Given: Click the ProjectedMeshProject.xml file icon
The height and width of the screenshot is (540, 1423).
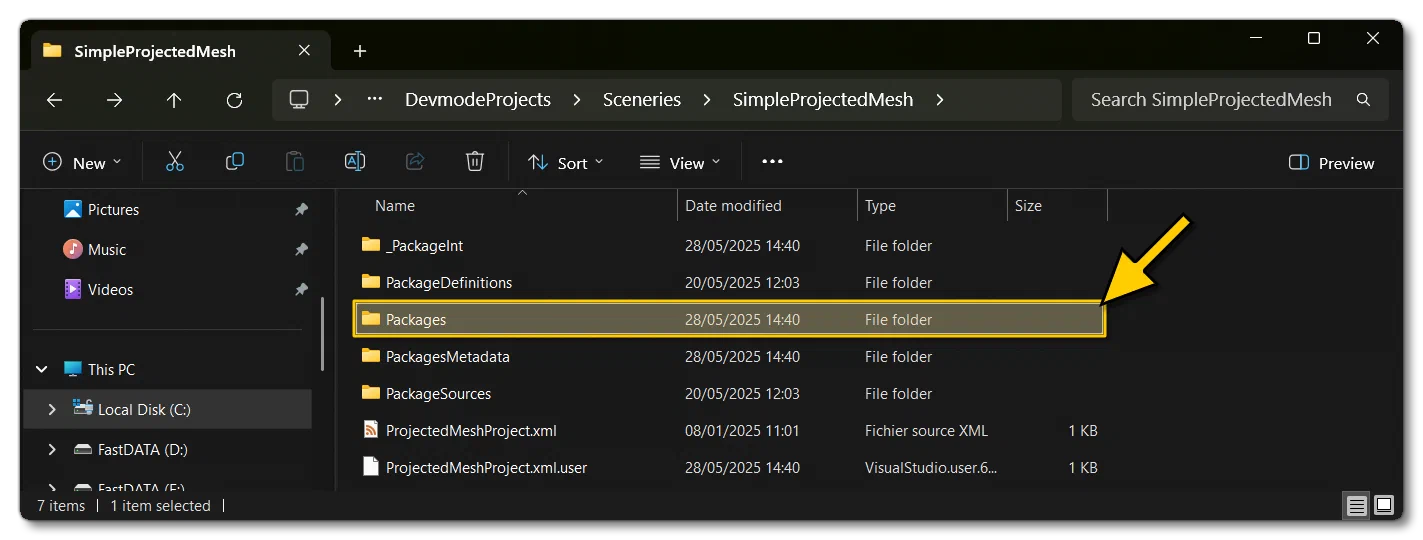Looking at the screenshot, I should coord(371,430).
